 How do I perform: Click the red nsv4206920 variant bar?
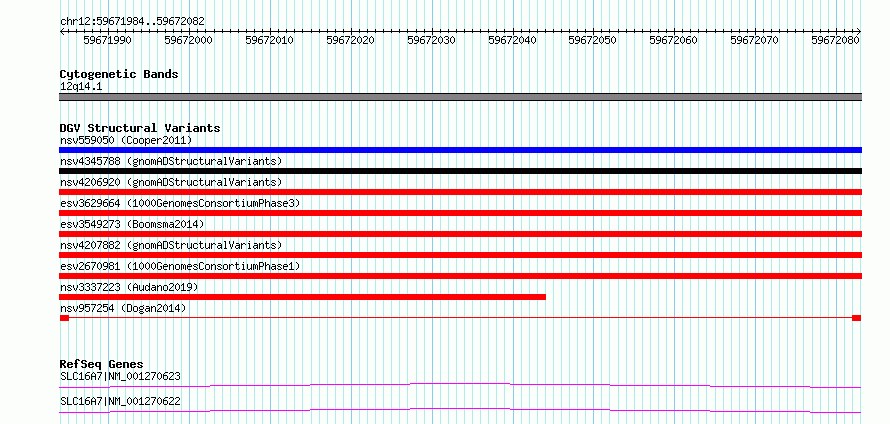[460, 192]
